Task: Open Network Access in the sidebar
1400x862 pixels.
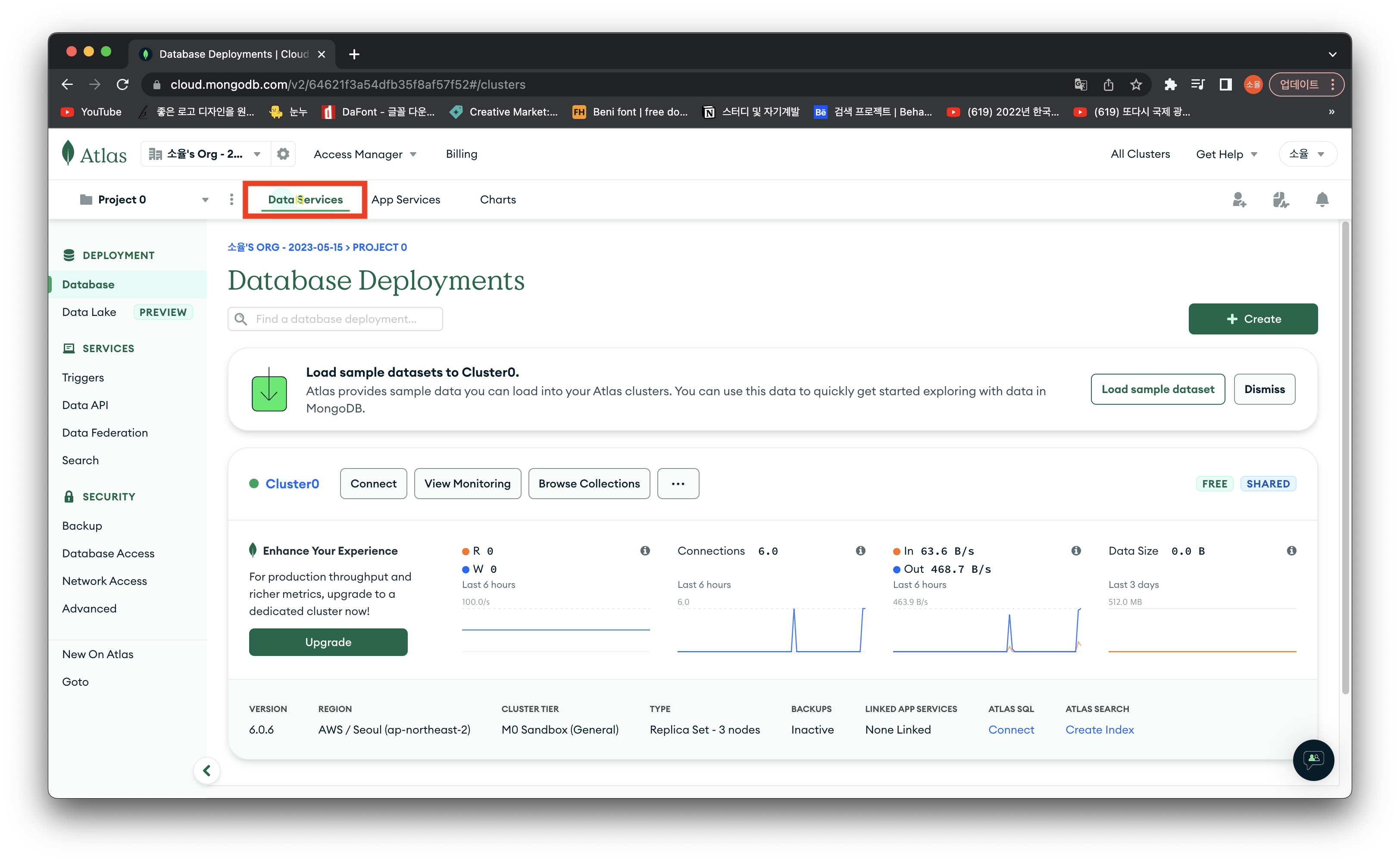Action: pos(104,581)
